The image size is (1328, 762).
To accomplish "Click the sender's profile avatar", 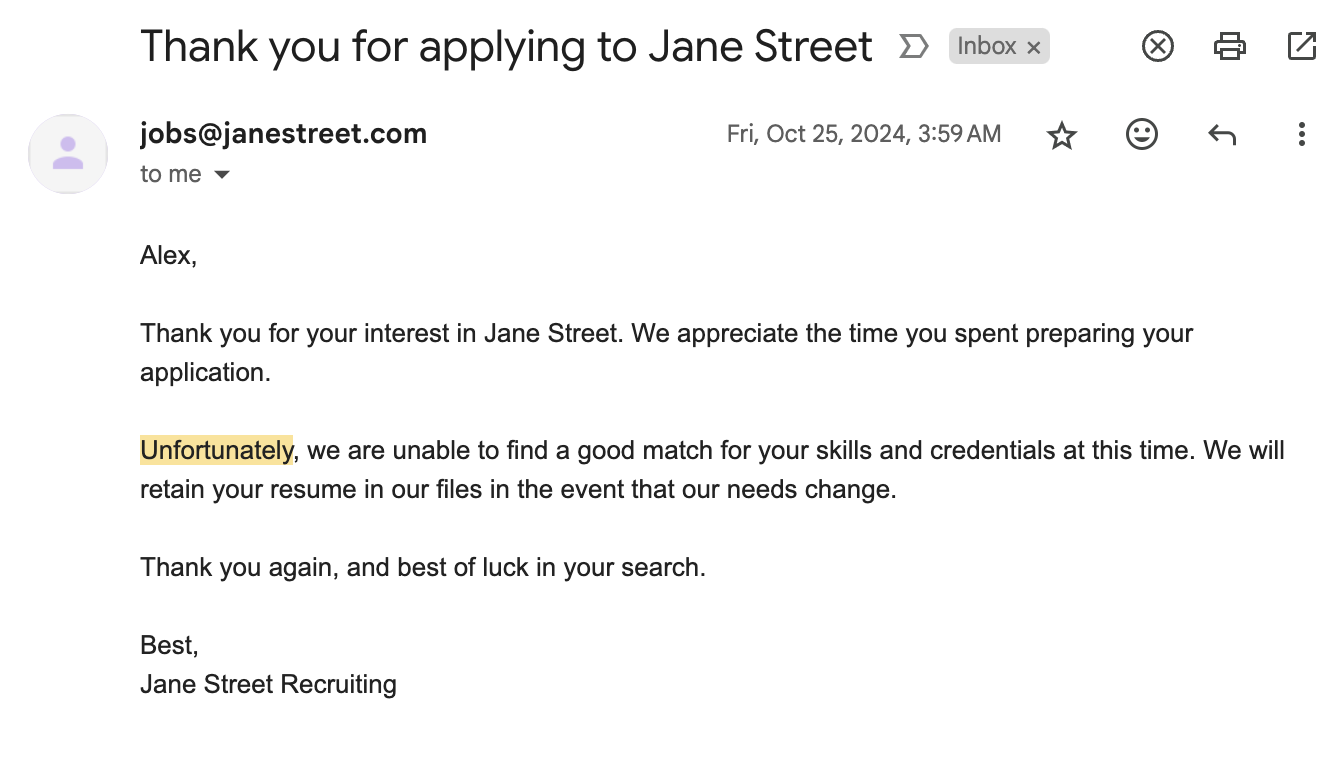I will pos(68,153).
